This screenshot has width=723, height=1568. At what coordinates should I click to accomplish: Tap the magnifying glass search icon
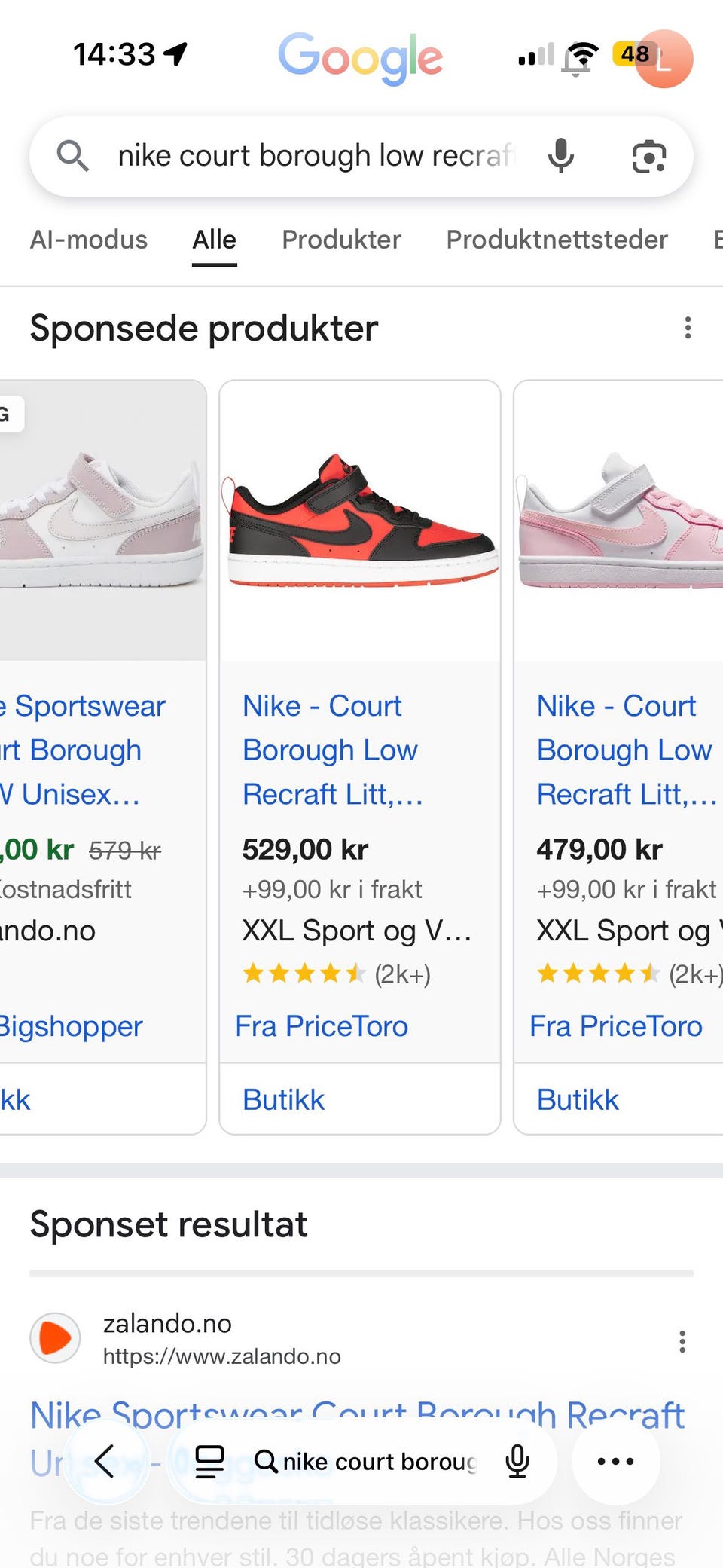[x=72, y=156]
